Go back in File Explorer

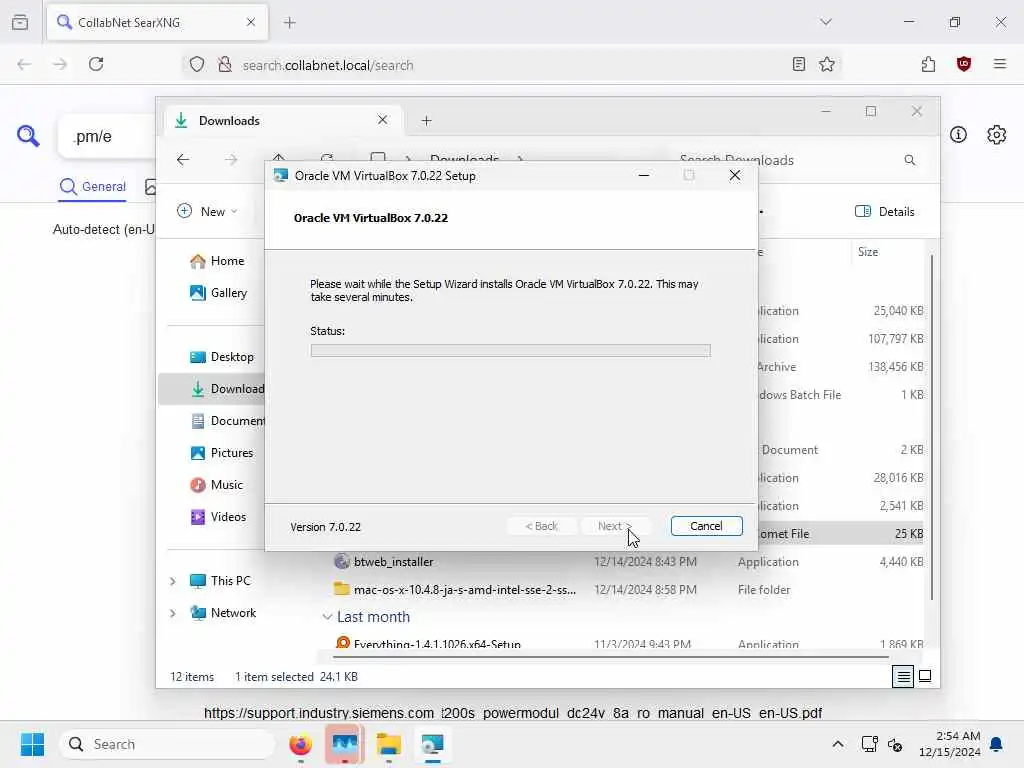click(183, 159)
